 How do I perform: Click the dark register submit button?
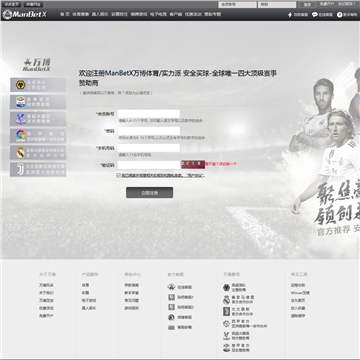click(x=149, y=192)
